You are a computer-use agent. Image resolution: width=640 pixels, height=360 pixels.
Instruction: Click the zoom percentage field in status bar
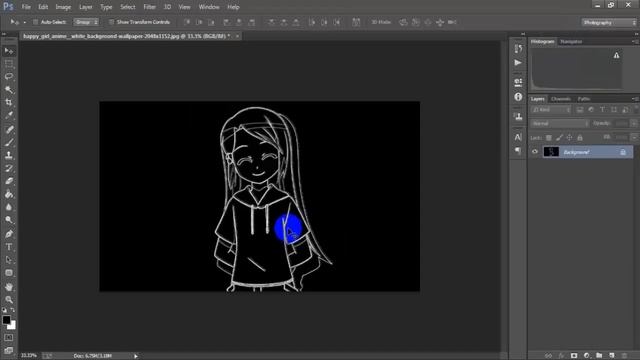tap(29, 356)
